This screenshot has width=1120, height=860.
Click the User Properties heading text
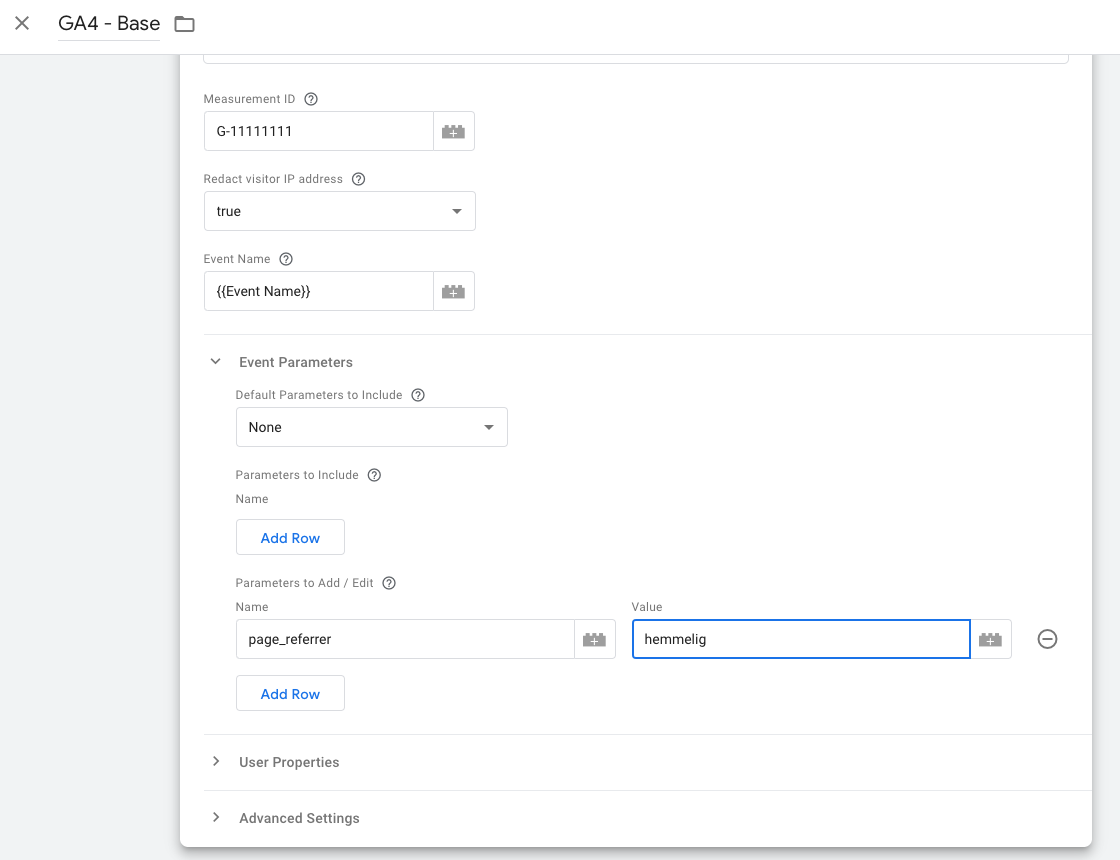pos(289,762)
